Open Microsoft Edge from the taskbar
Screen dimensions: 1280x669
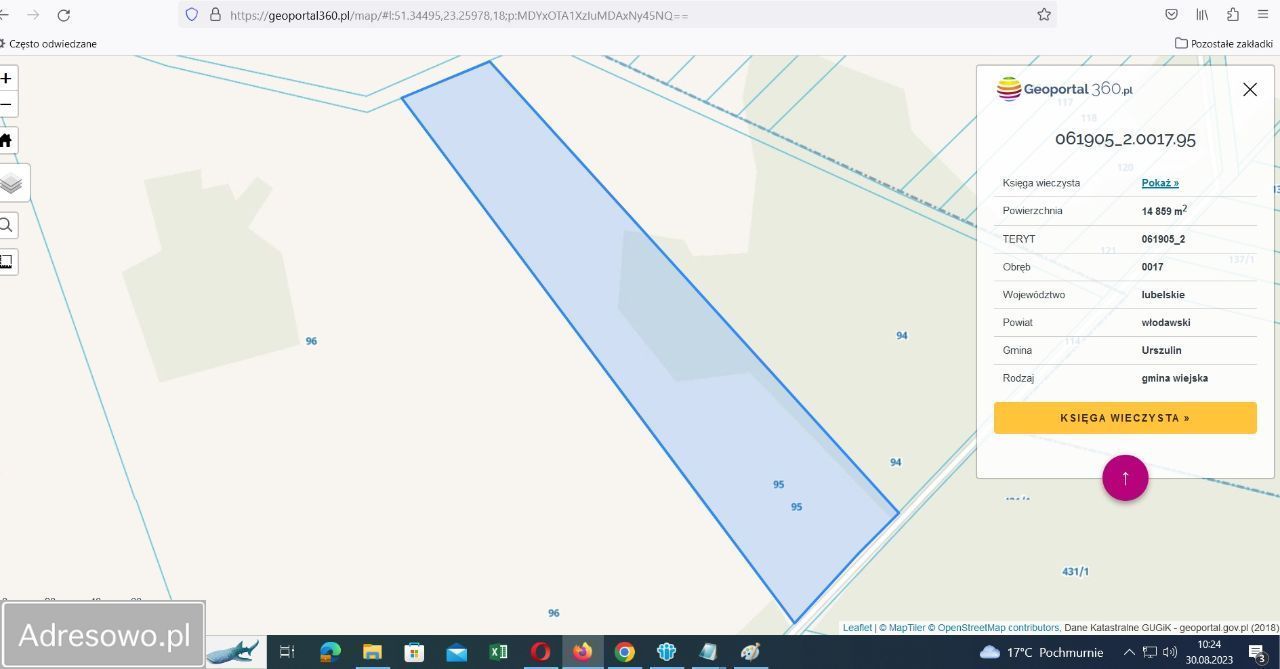[330, 652]
